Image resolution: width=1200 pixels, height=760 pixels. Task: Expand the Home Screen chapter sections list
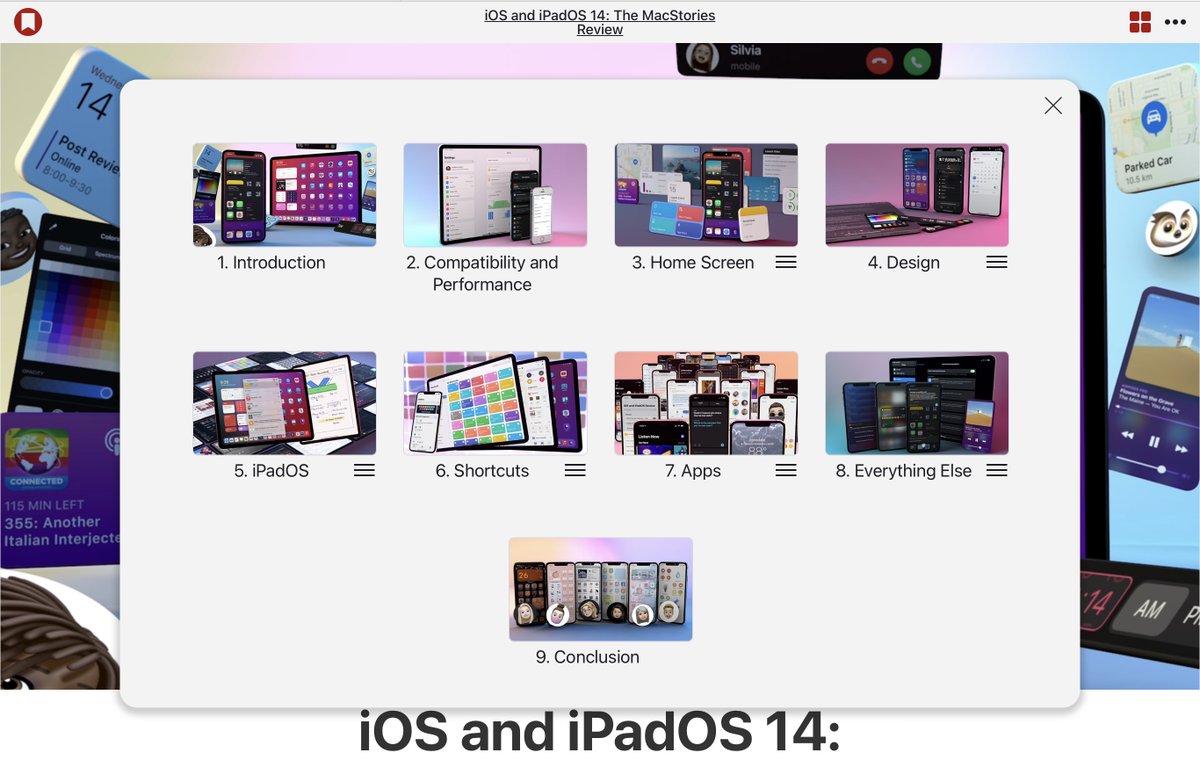[786, 262]
